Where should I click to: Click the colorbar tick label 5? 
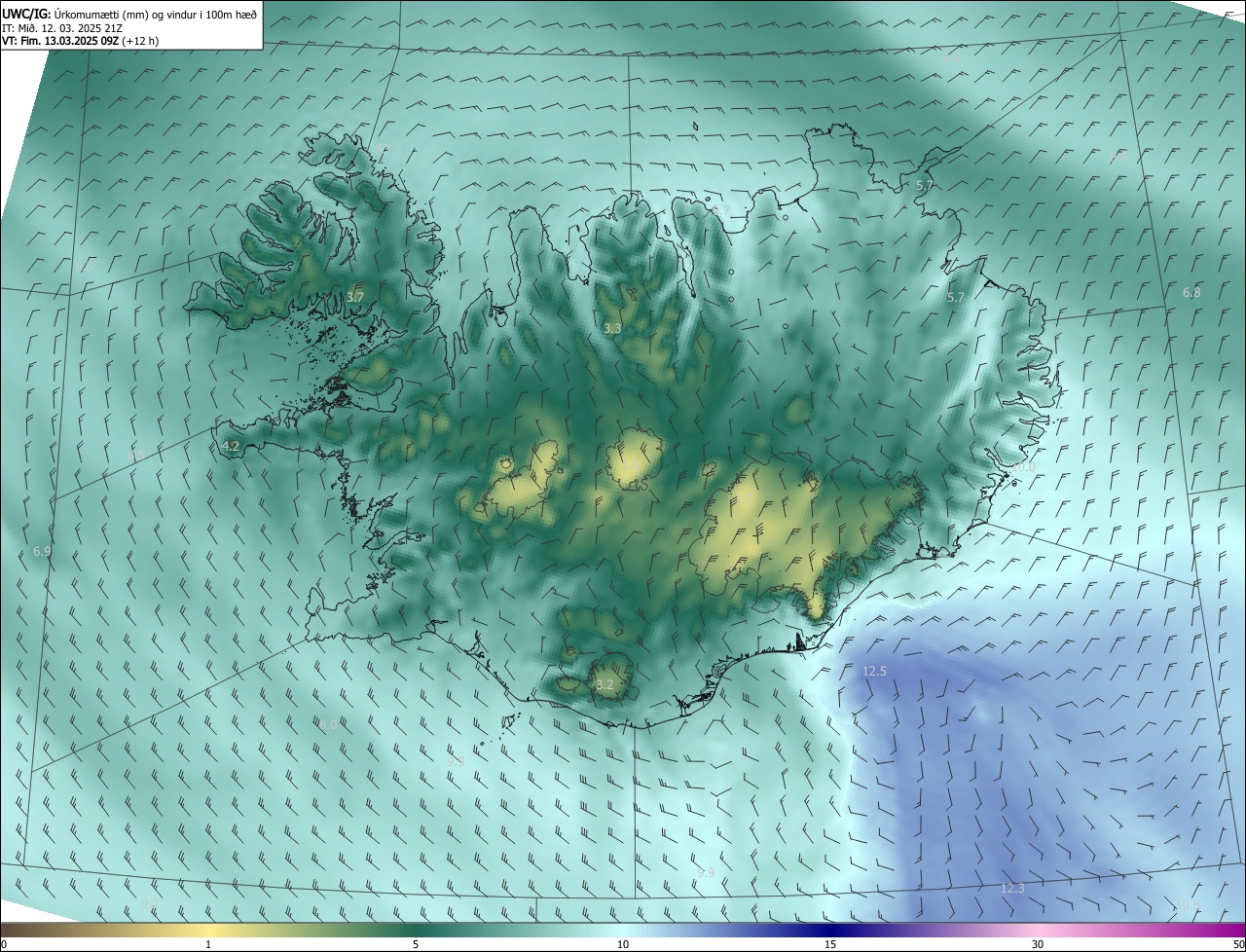(x=416, y=944)
